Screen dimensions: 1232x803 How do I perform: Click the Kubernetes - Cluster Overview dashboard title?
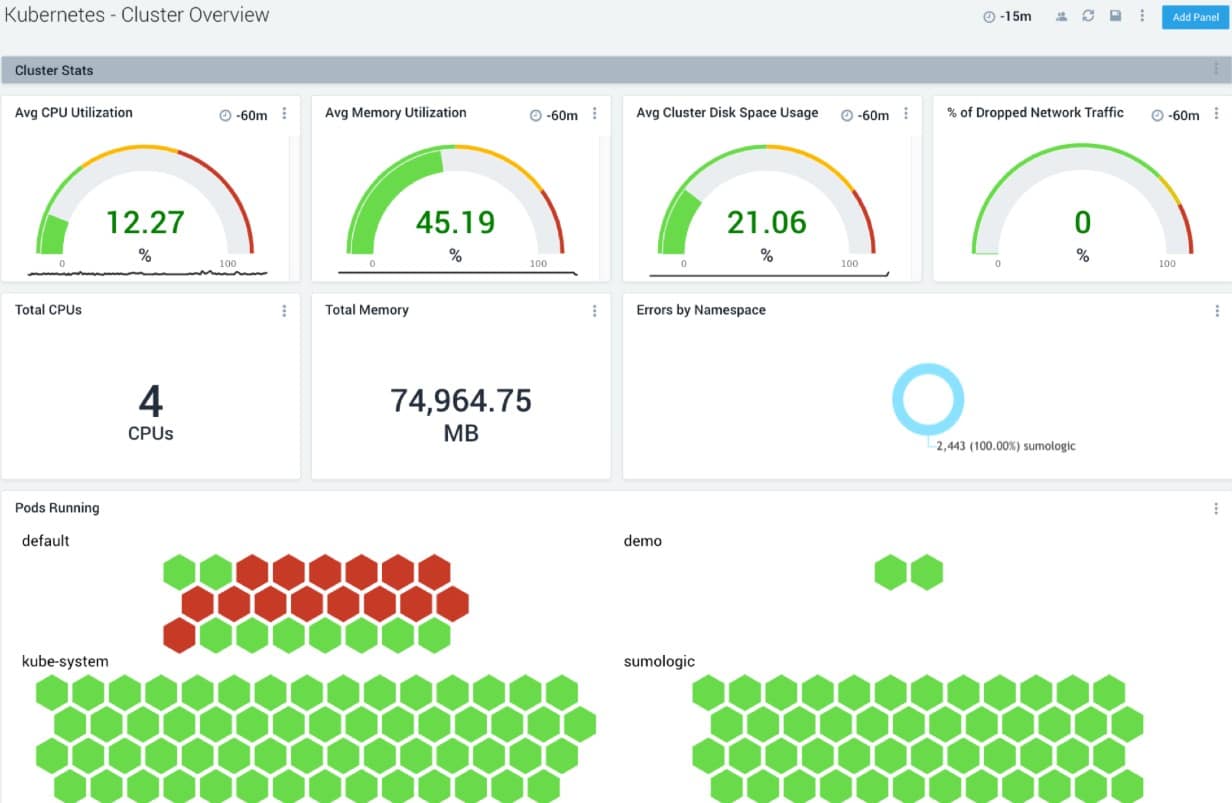coord(137,15)
